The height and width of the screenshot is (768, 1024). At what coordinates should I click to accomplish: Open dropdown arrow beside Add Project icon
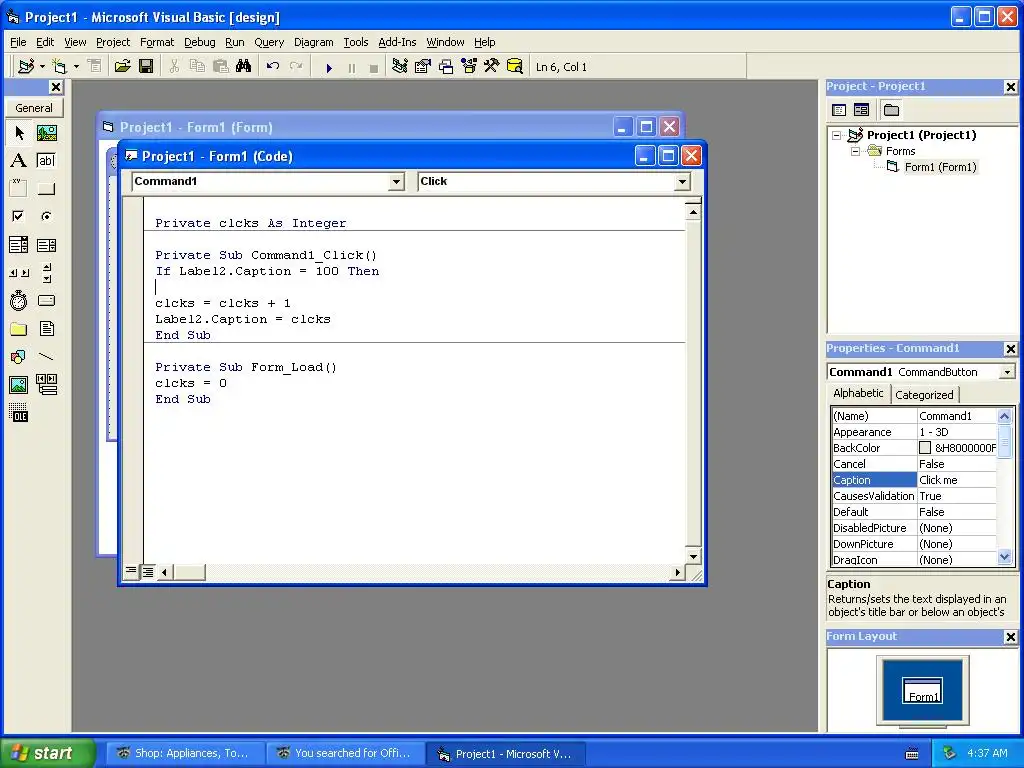tap(42, 66)
